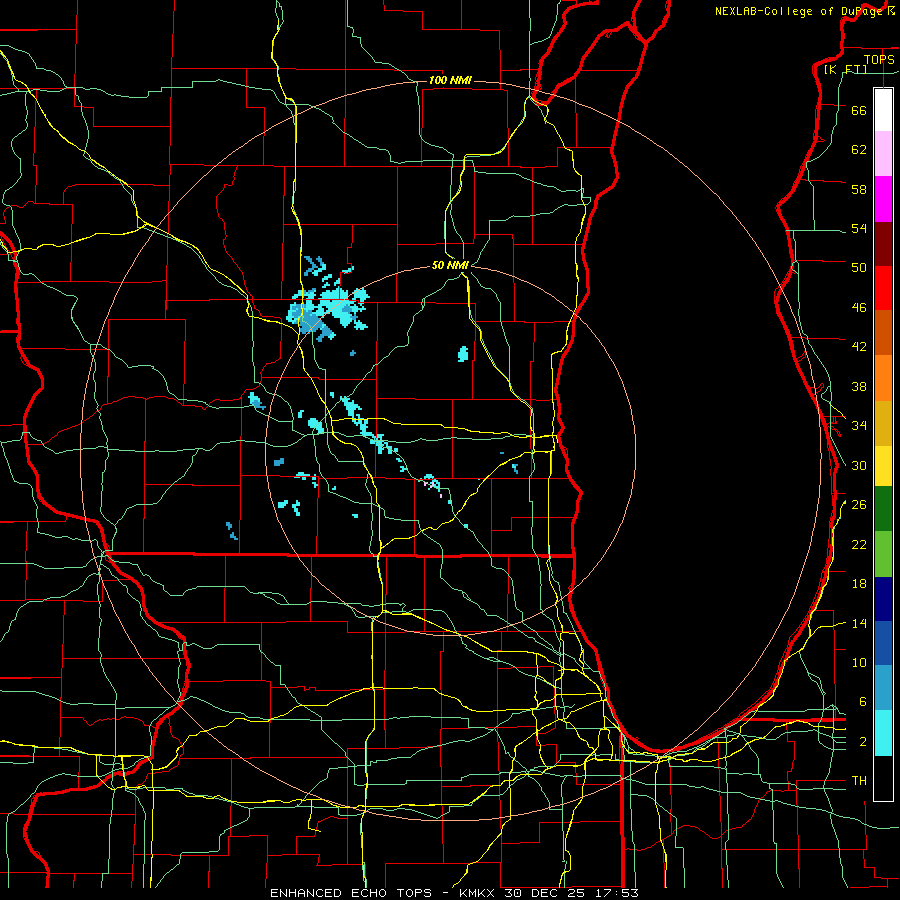Click the 66 legend value
This screenshot has width=900, height=900.
859,111
